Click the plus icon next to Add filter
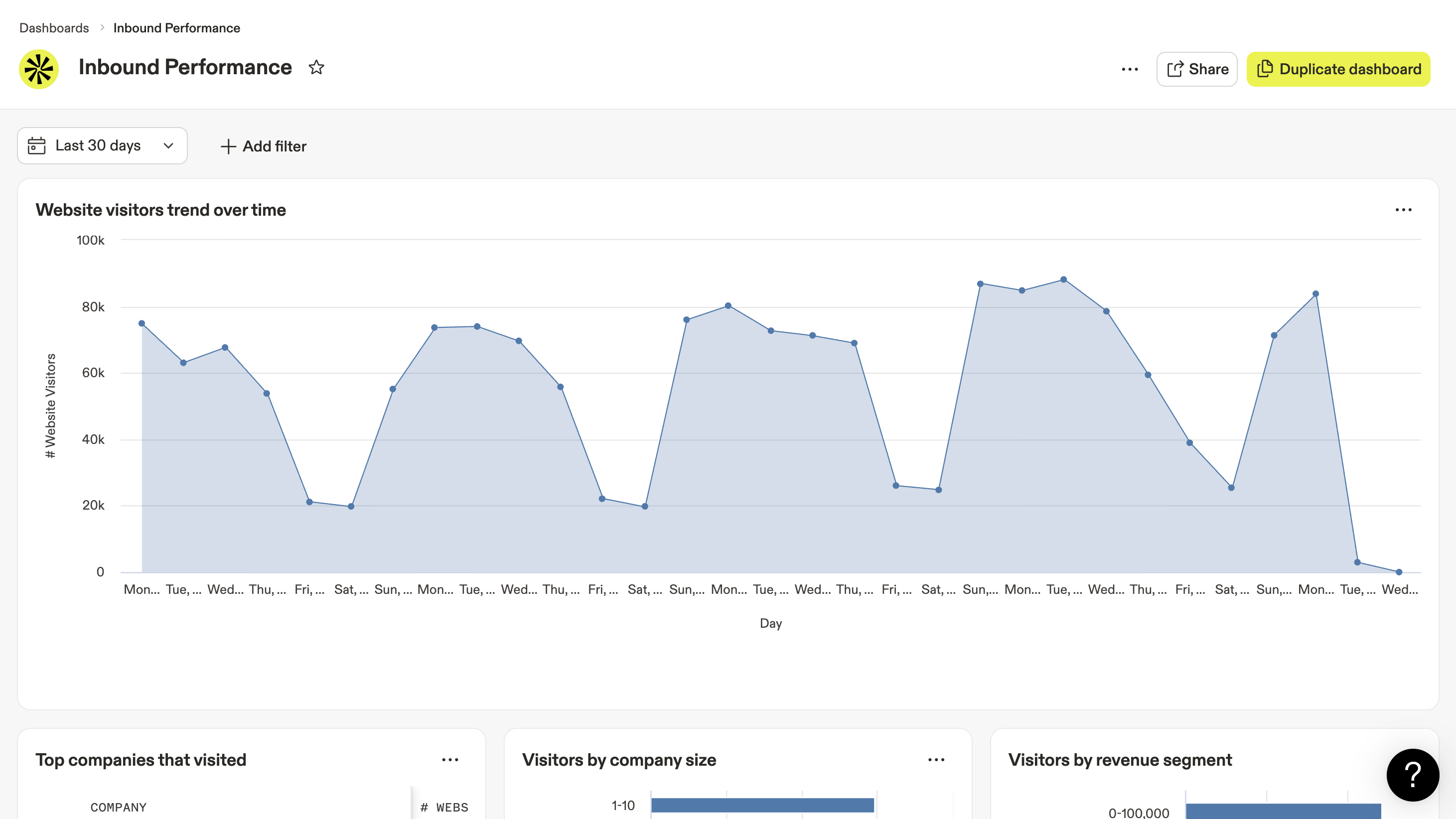1456x819 pixels. click(228, 146)
